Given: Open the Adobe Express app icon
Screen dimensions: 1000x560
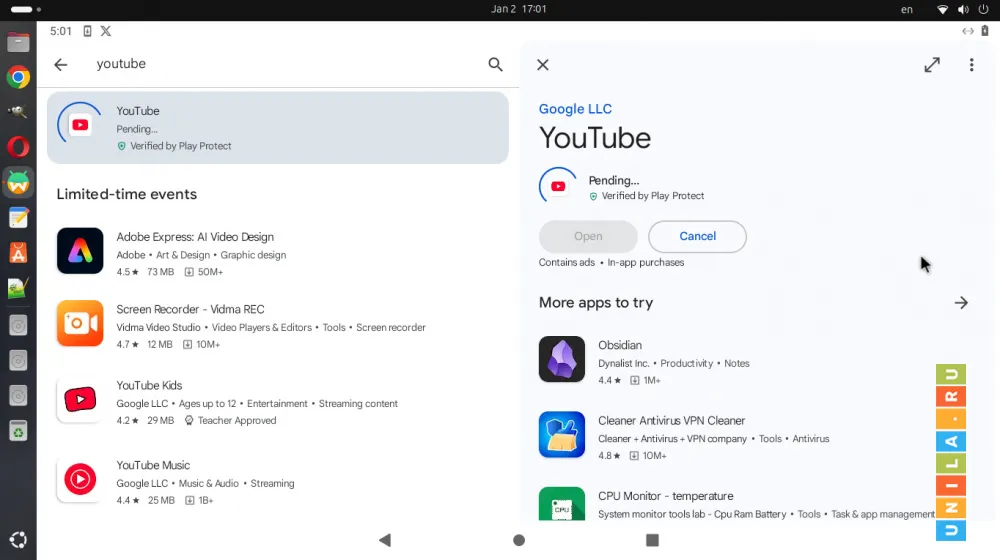Looking at the screenshot, I should click(80, 251).
